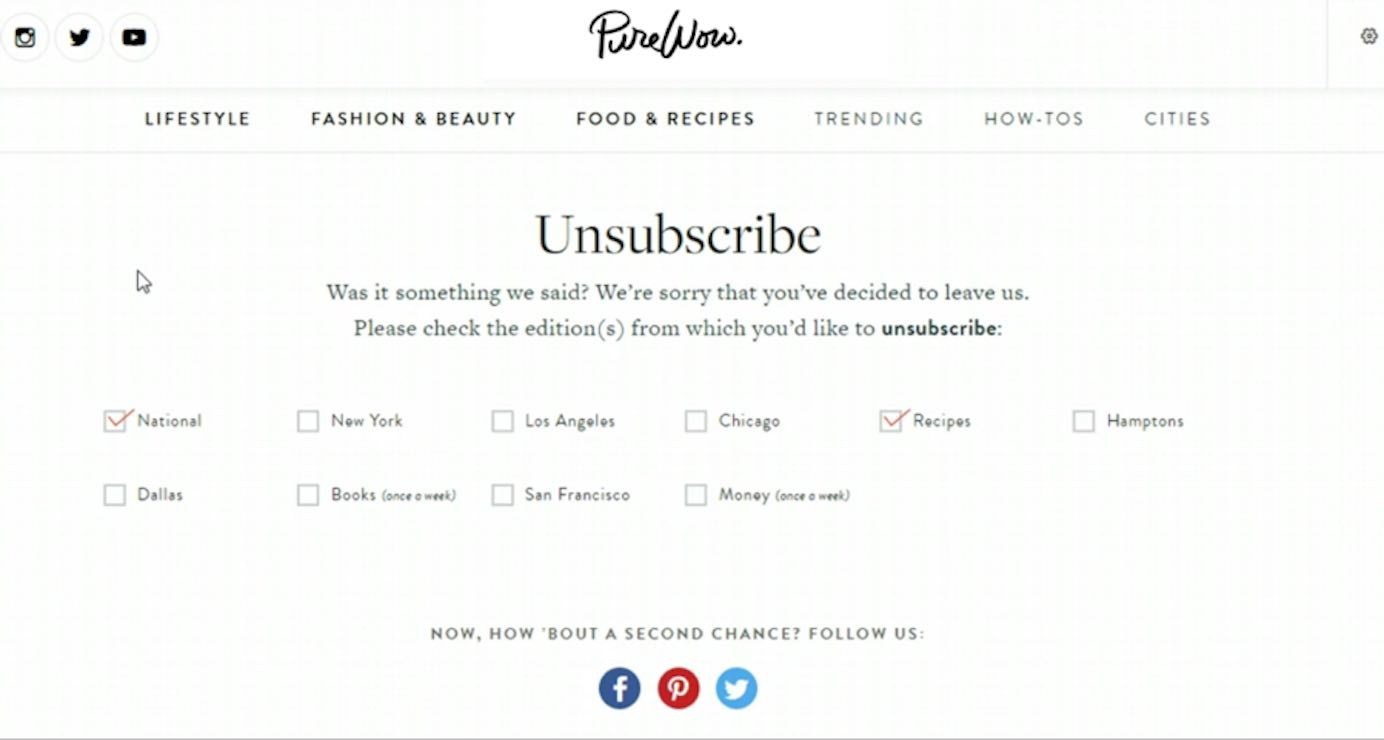Open the Lifestyle menu
The width and height of the screenshot is (1384, 740).
pyautogui.click(x=197, y=119)
